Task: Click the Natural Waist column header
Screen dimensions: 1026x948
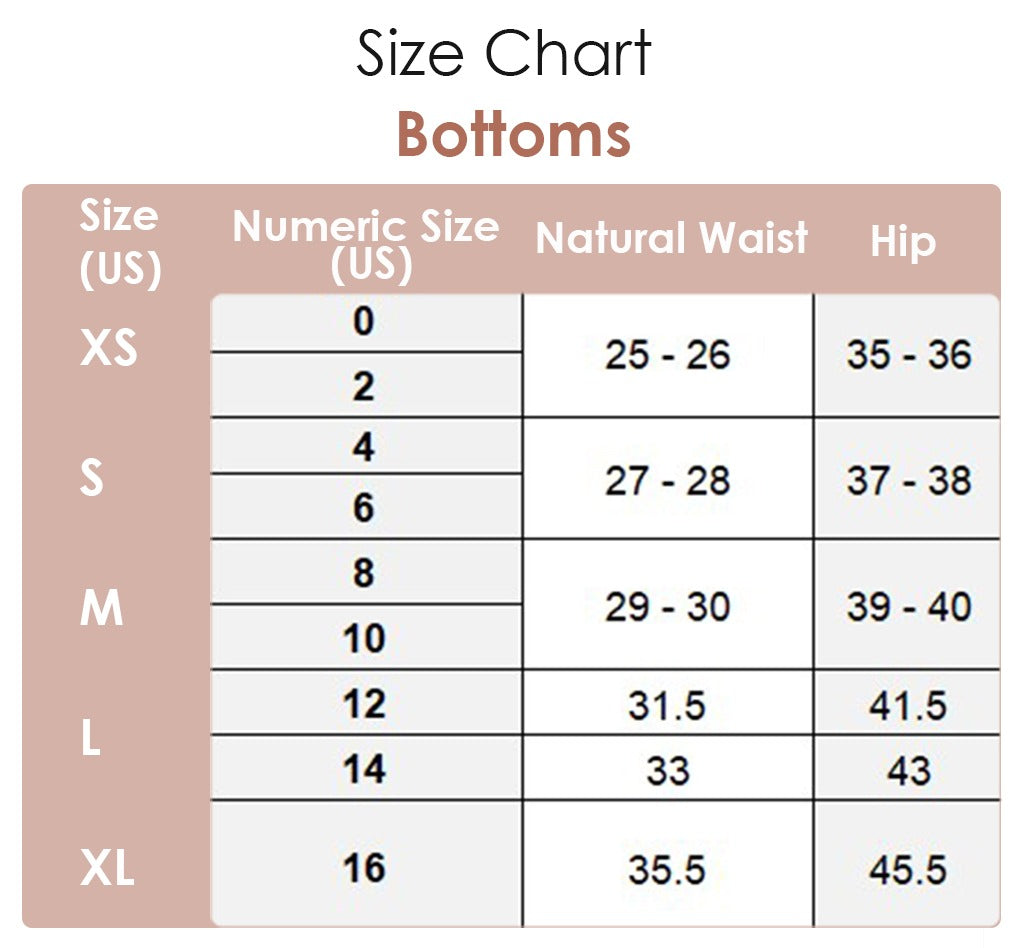Action: (x=671, y=239)
